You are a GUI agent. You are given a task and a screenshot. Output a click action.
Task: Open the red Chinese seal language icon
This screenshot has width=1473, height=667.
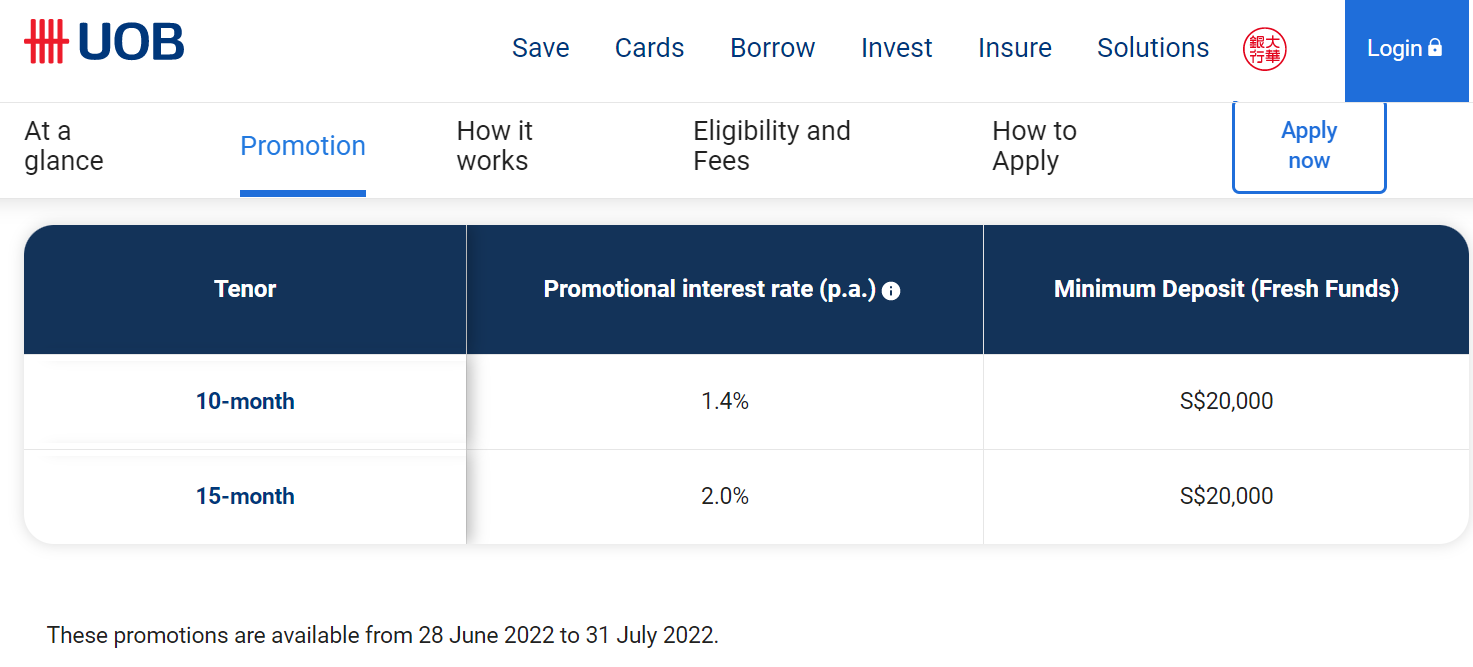(1264, 48)
